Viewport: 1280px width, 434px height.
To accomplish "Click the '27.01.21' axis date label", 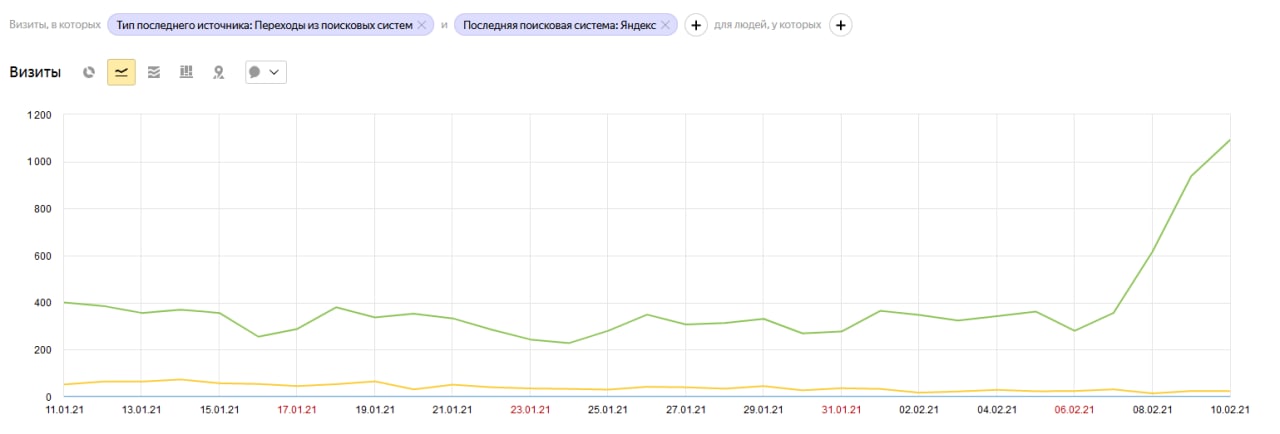I will tap(686, 409).
